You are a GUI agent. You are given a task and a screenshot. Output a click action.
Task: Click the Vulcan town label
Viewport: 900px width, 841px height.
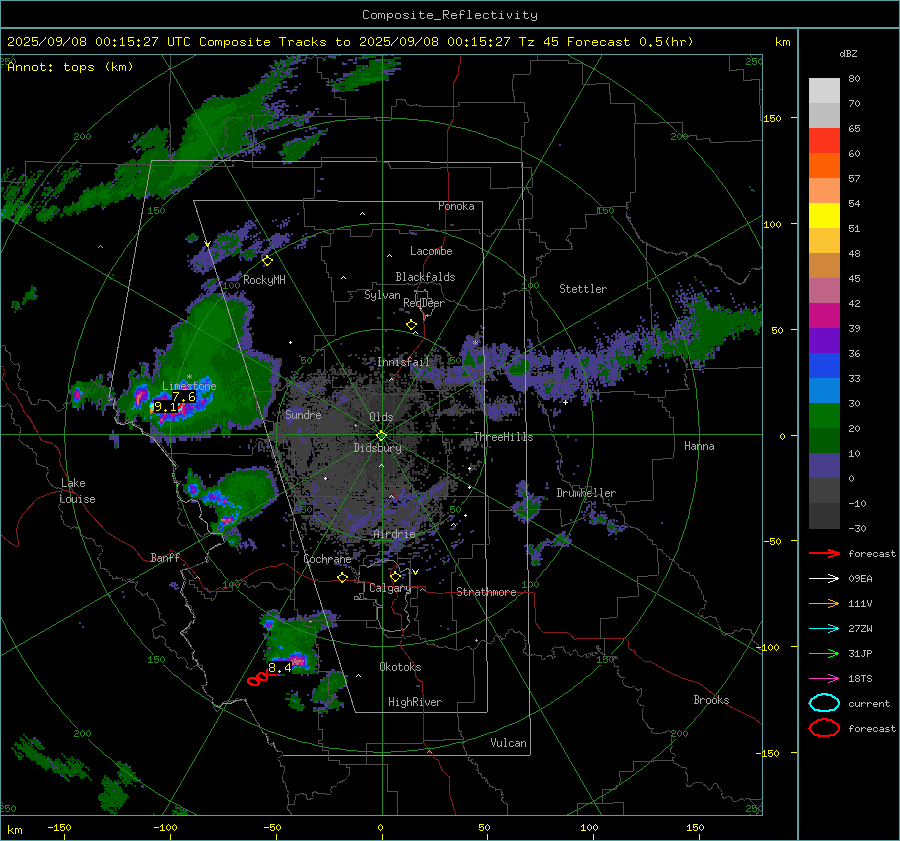tap(508, 743)
